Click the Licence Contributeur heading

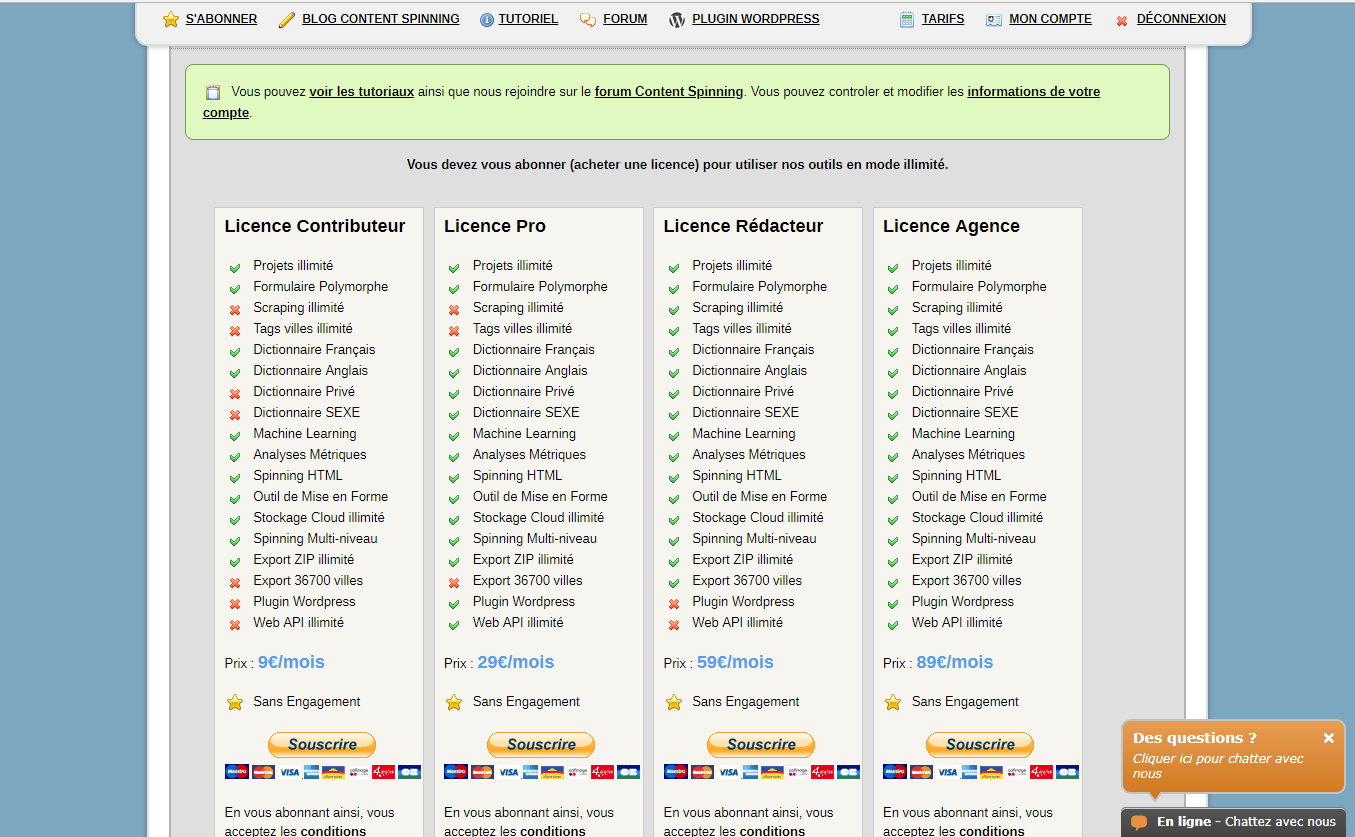point(315,226)
